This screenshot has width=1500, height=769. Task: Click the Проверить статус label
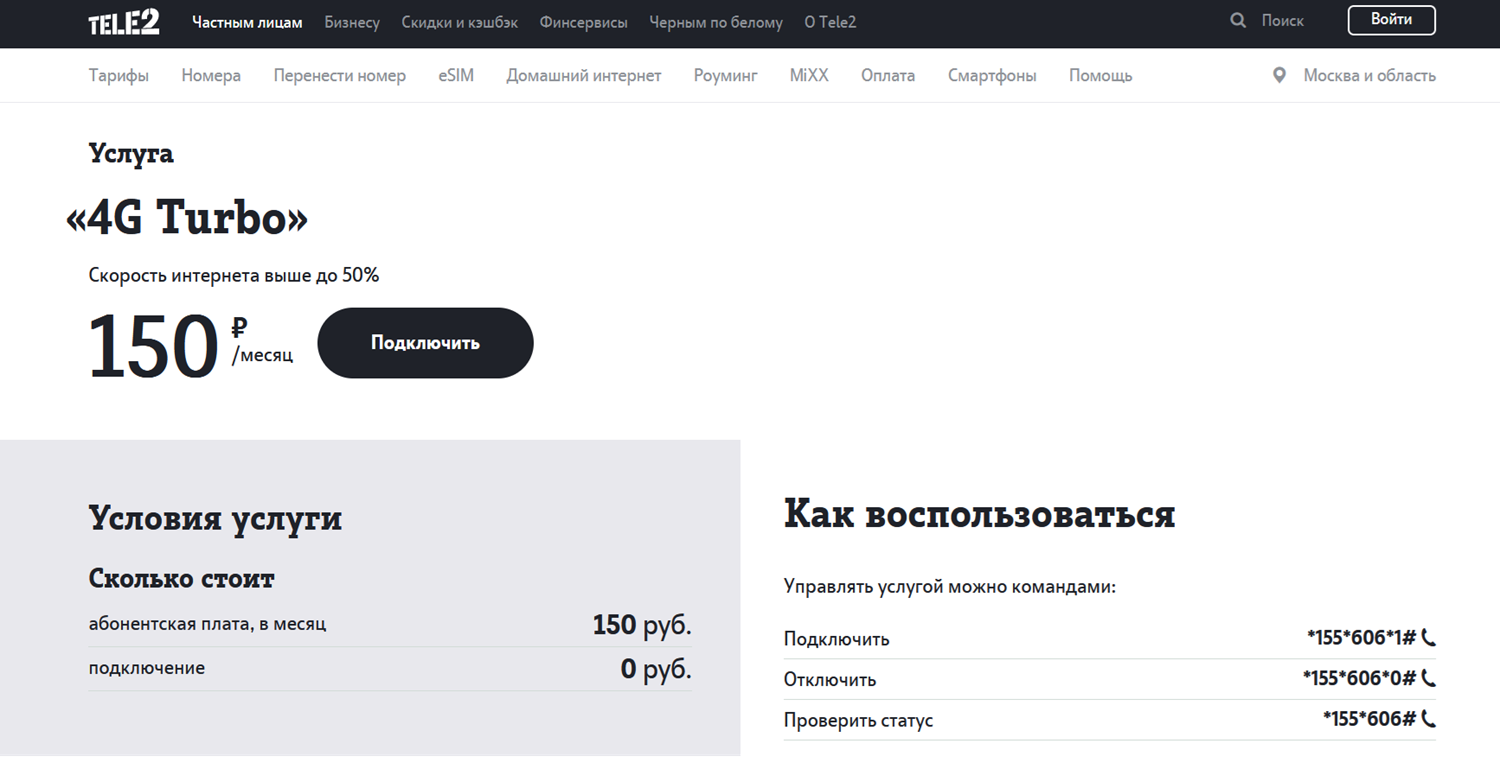(x=858, y=720)
